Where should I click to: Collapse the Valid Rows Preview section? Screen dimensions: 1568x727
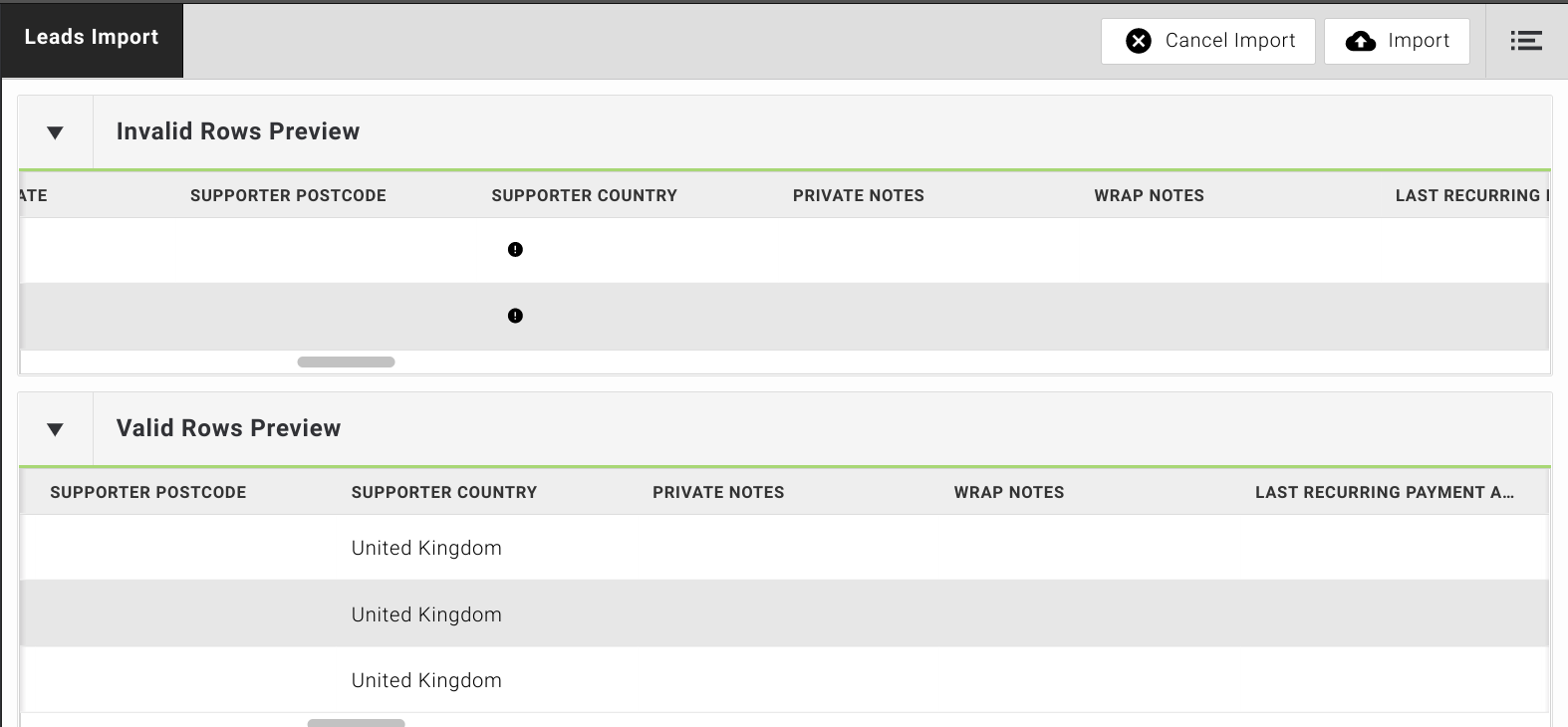point(56,429)
